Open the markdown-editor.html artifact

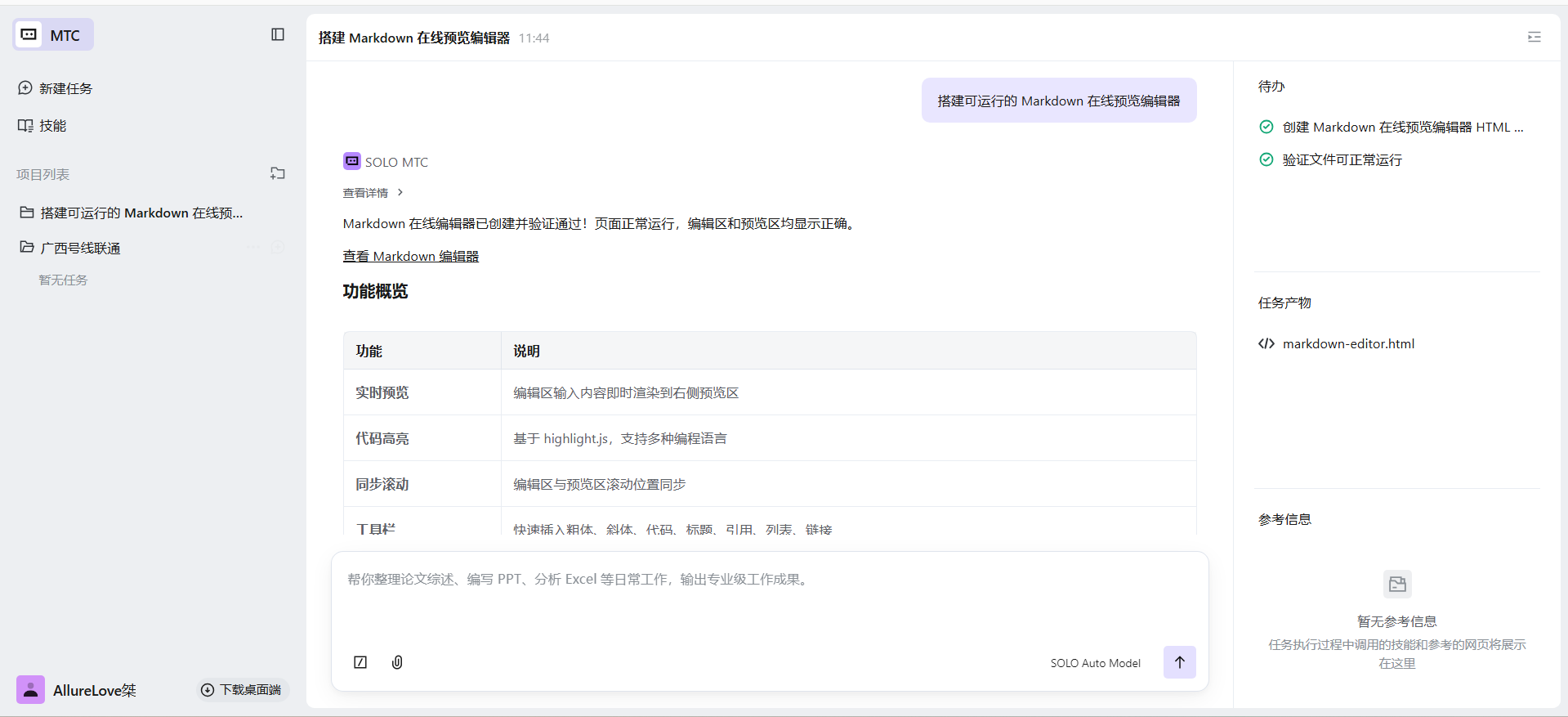click(x=1347, y=344)
